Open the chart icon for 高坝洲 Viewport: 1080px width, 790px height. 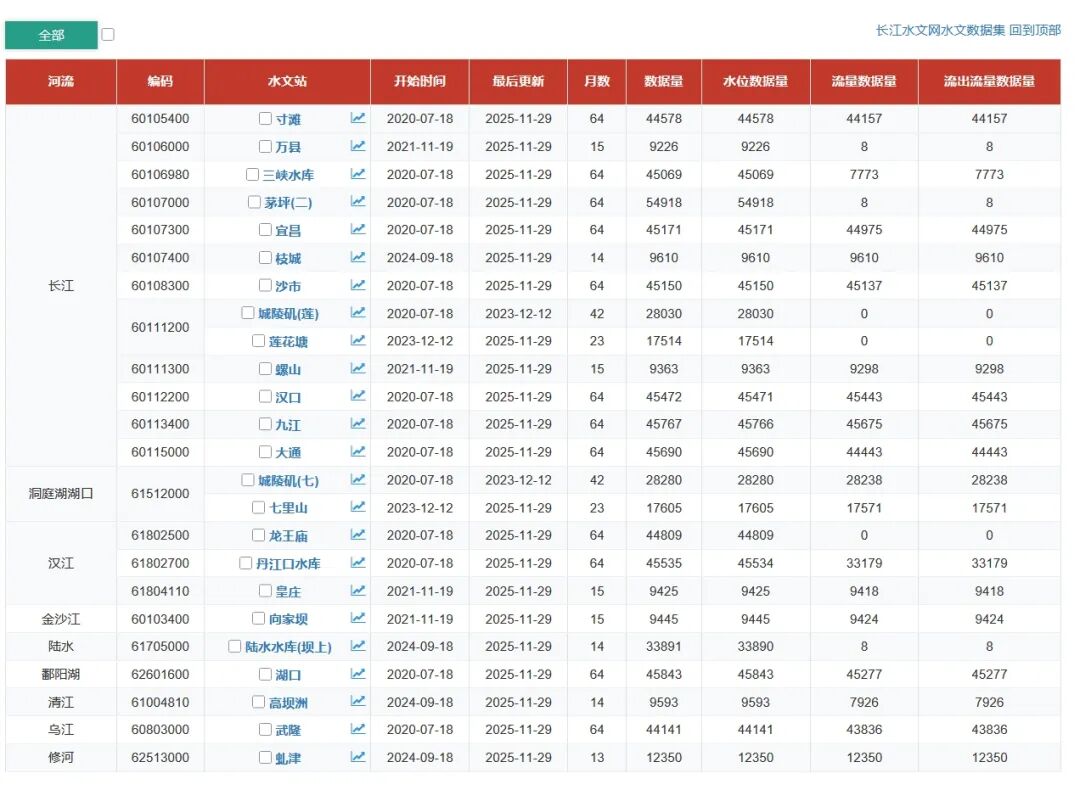(x=357, y=700)
